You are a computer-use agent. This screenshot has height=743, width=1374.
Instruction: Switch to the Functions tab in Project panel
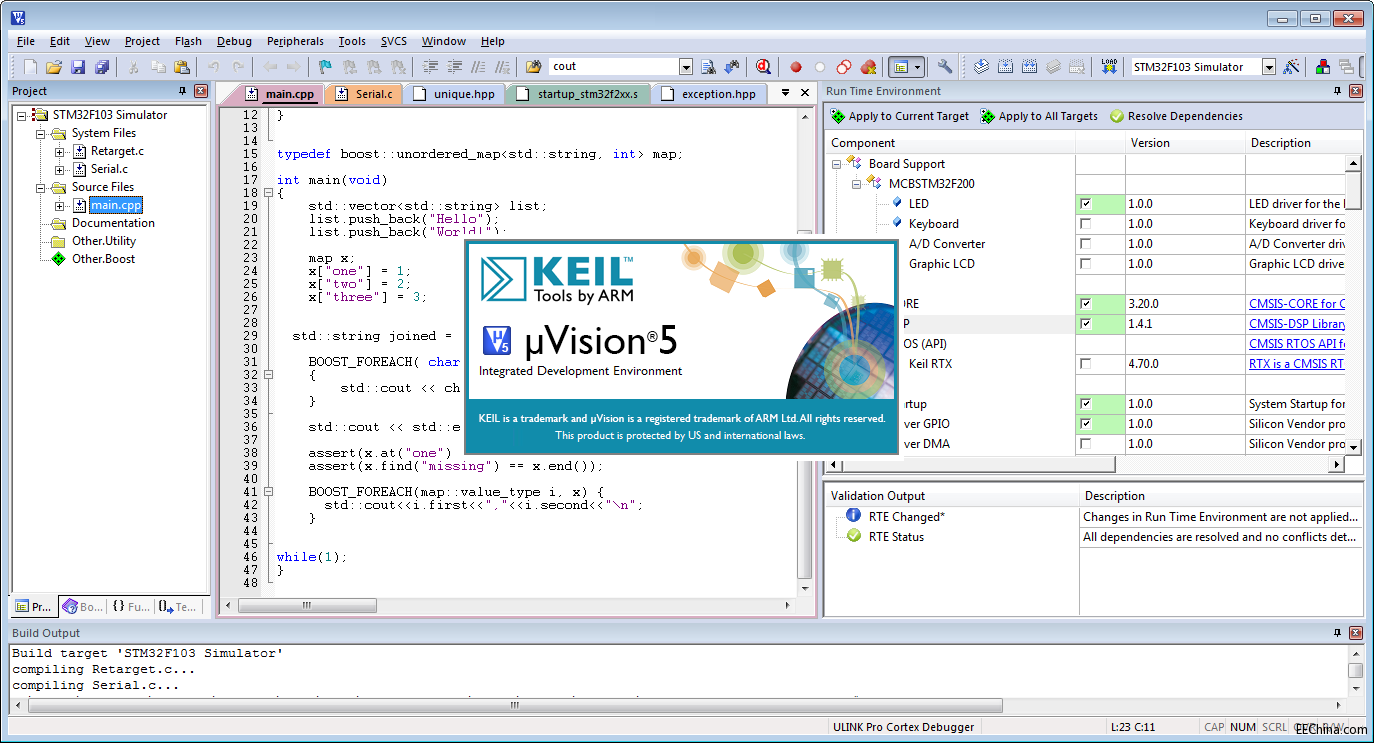coord(130,606)
